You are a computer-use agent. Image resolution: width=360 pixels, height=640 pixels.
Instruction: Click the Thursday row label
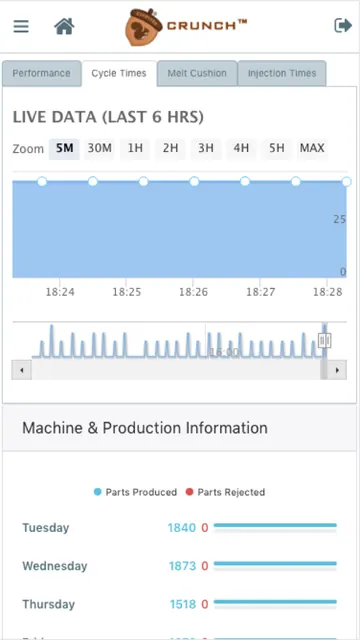(49, 604)
